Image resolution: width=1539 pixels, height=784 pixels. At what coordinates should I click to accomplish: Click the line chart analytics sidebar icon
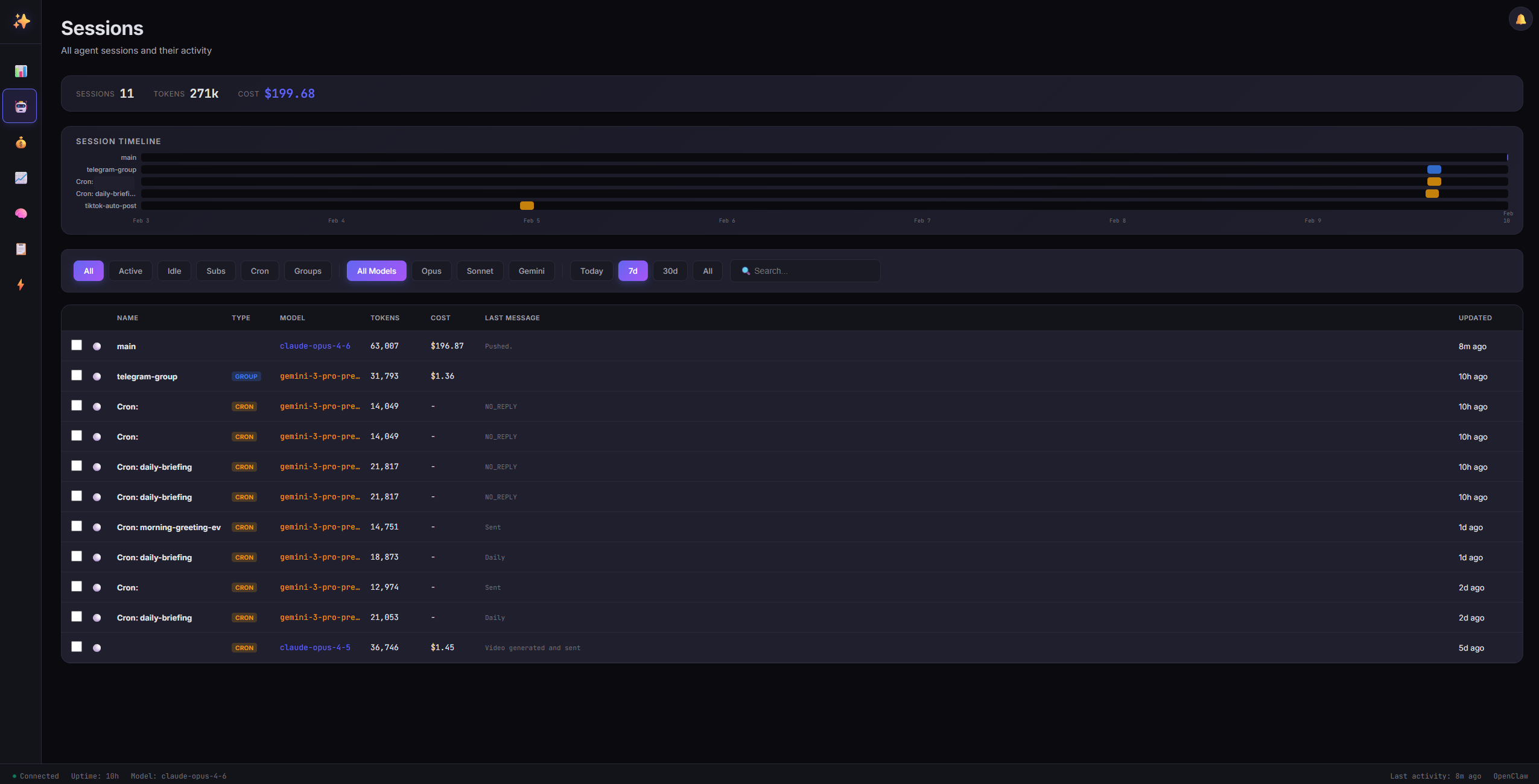click(21, 178)
